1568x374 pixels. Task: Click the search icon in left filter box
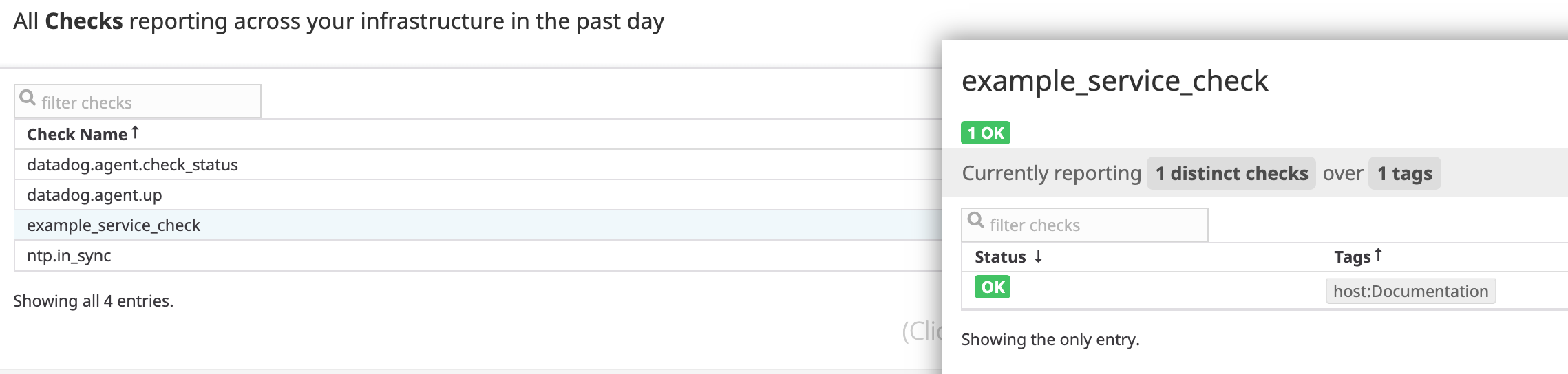pos(28,98)
